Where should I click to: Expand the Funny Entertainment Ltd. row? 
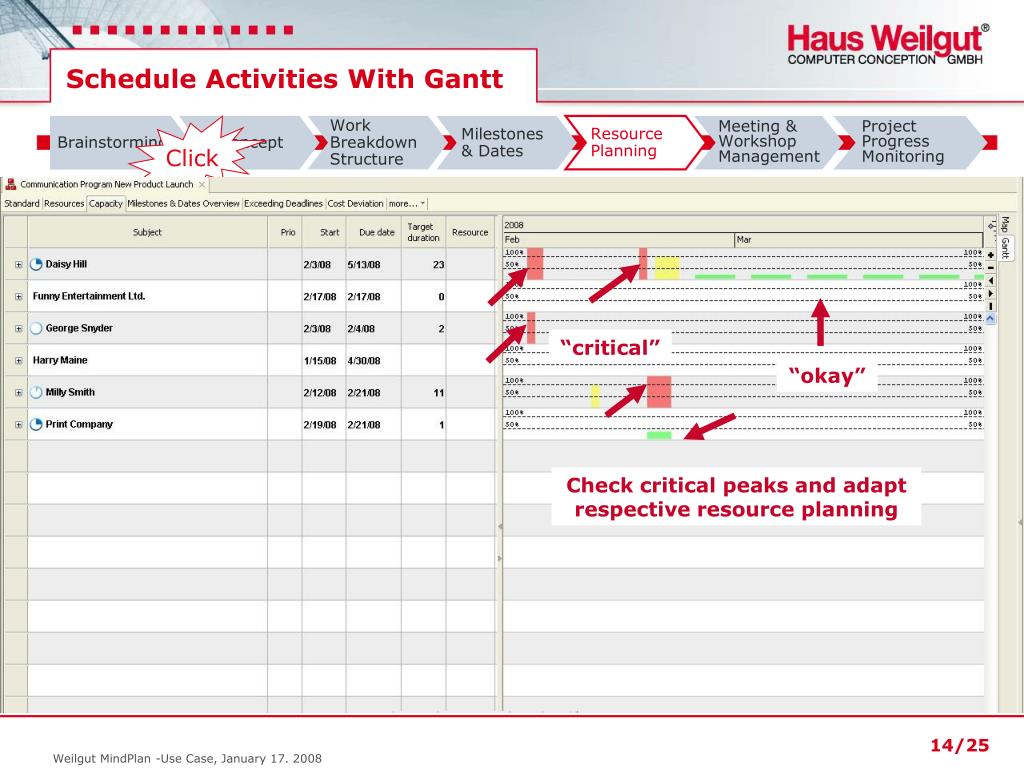[18, 296]
